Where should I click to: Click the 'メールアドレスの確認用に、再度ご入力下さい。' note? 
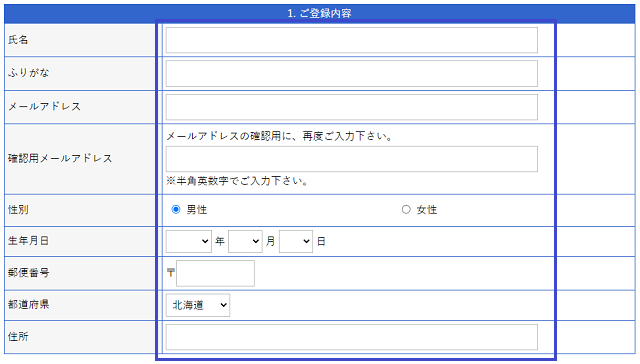pyautogui.click(x=279, y=136)
